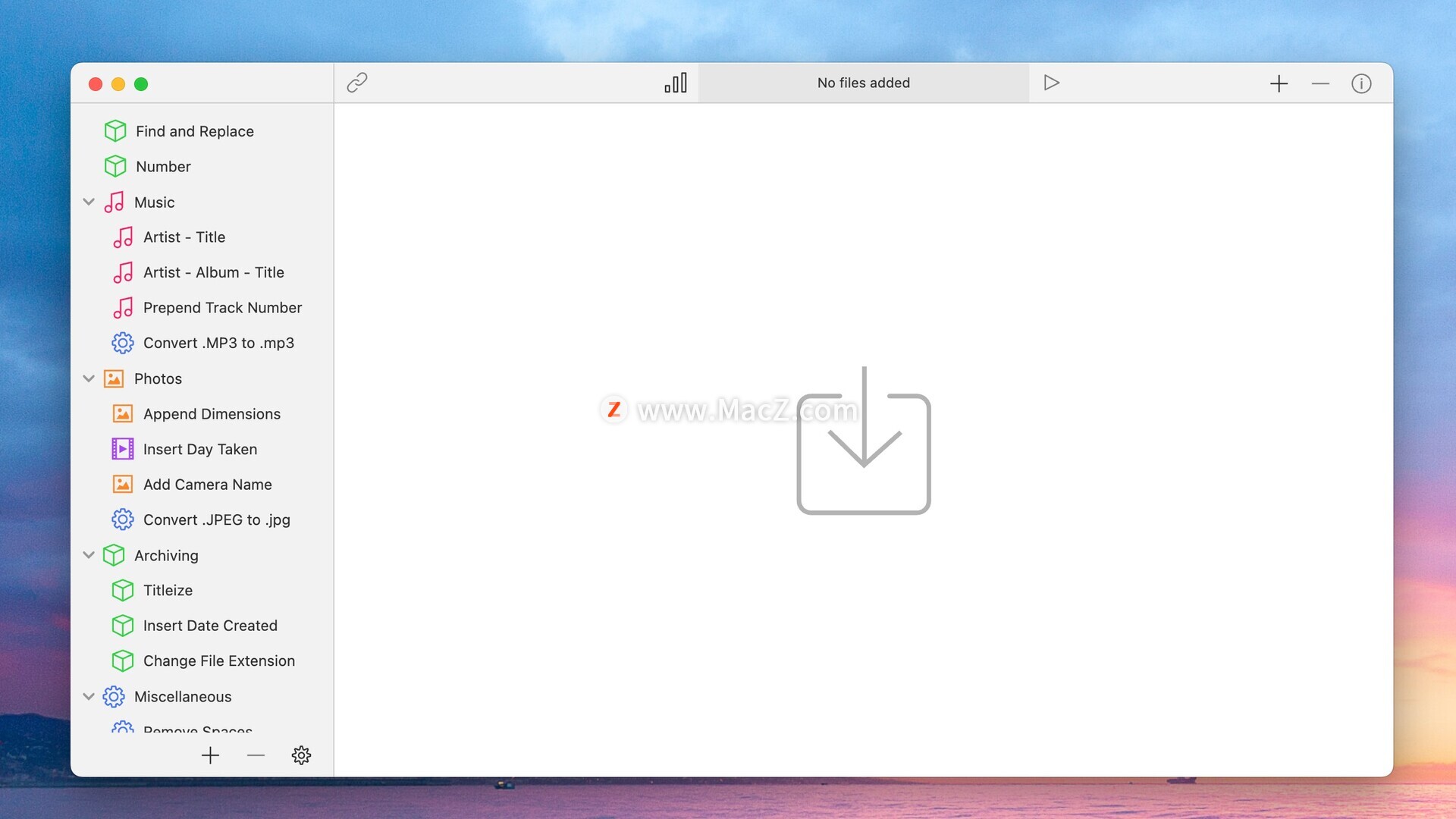Click the link chain icon in toolbar

point(356,83)
